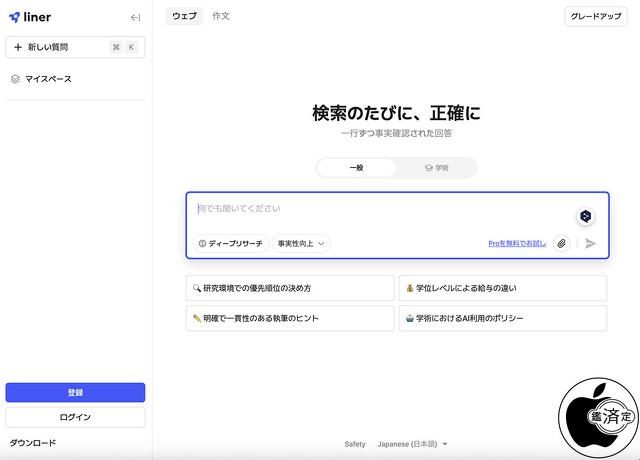
Task: Click the ログイン button
Action: (x=75, y=417)
